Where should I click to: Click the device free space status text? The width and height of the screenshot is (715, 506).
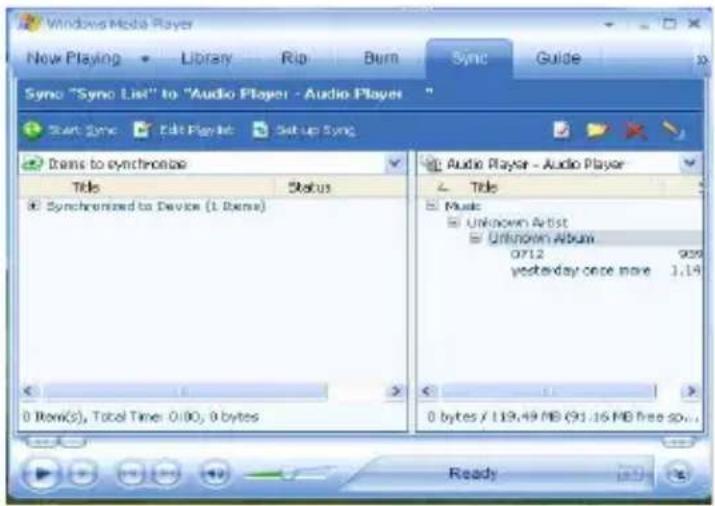click(563, 416)
